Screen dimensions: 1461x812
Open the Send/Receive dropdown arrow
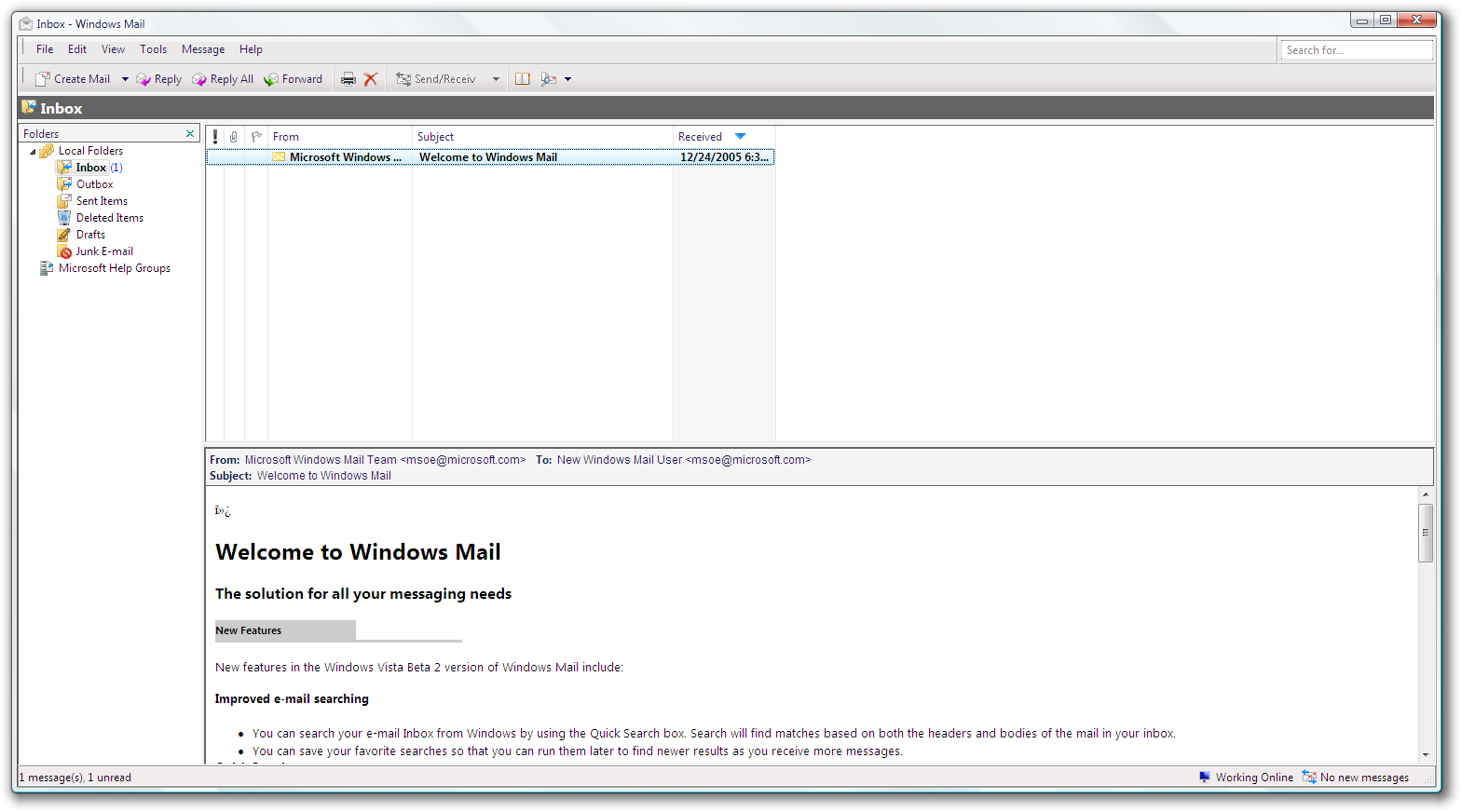pyautogui.click(x=496, y=79)
